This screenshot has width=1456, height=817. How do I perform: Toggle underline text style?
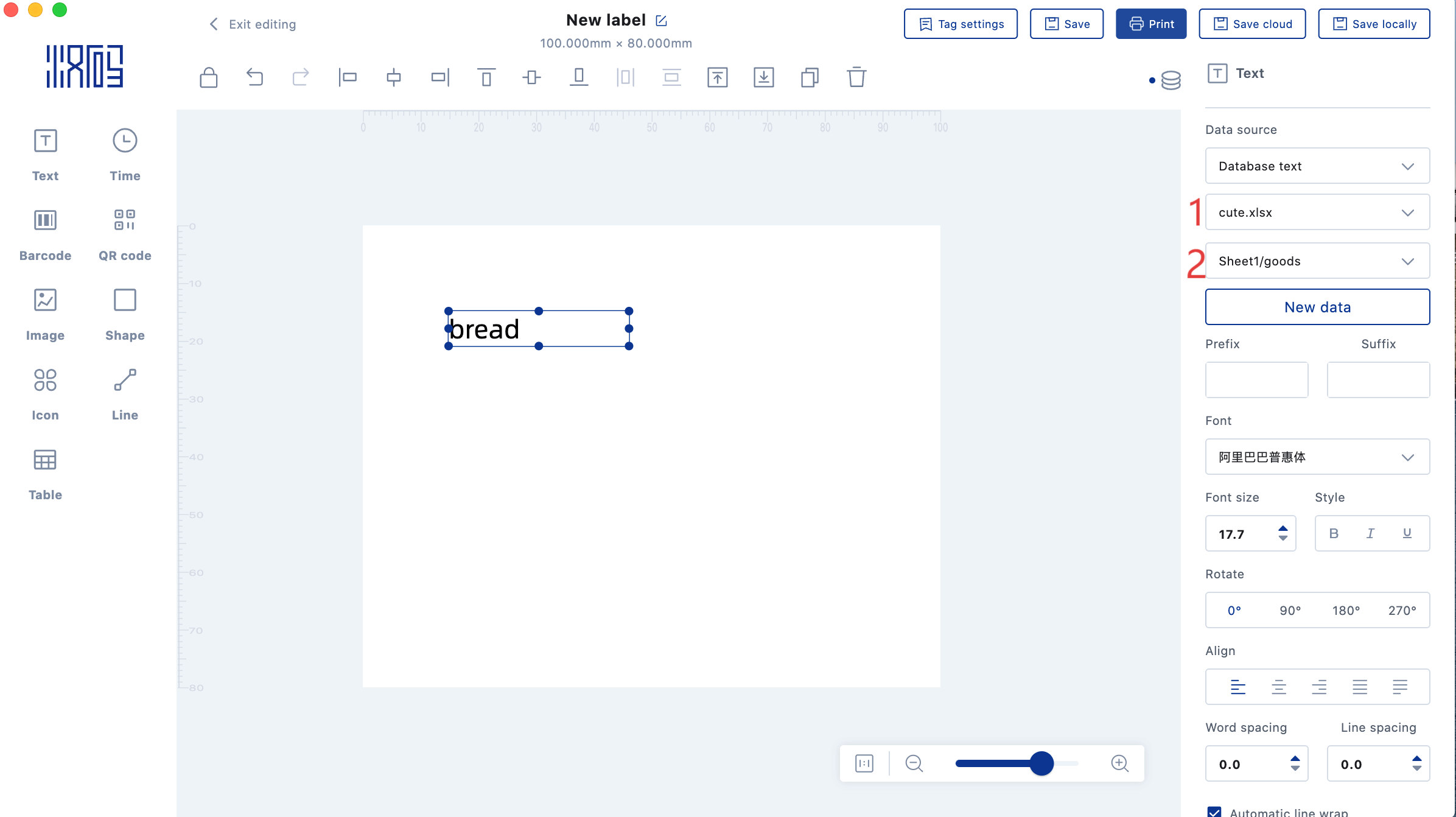1407,533
